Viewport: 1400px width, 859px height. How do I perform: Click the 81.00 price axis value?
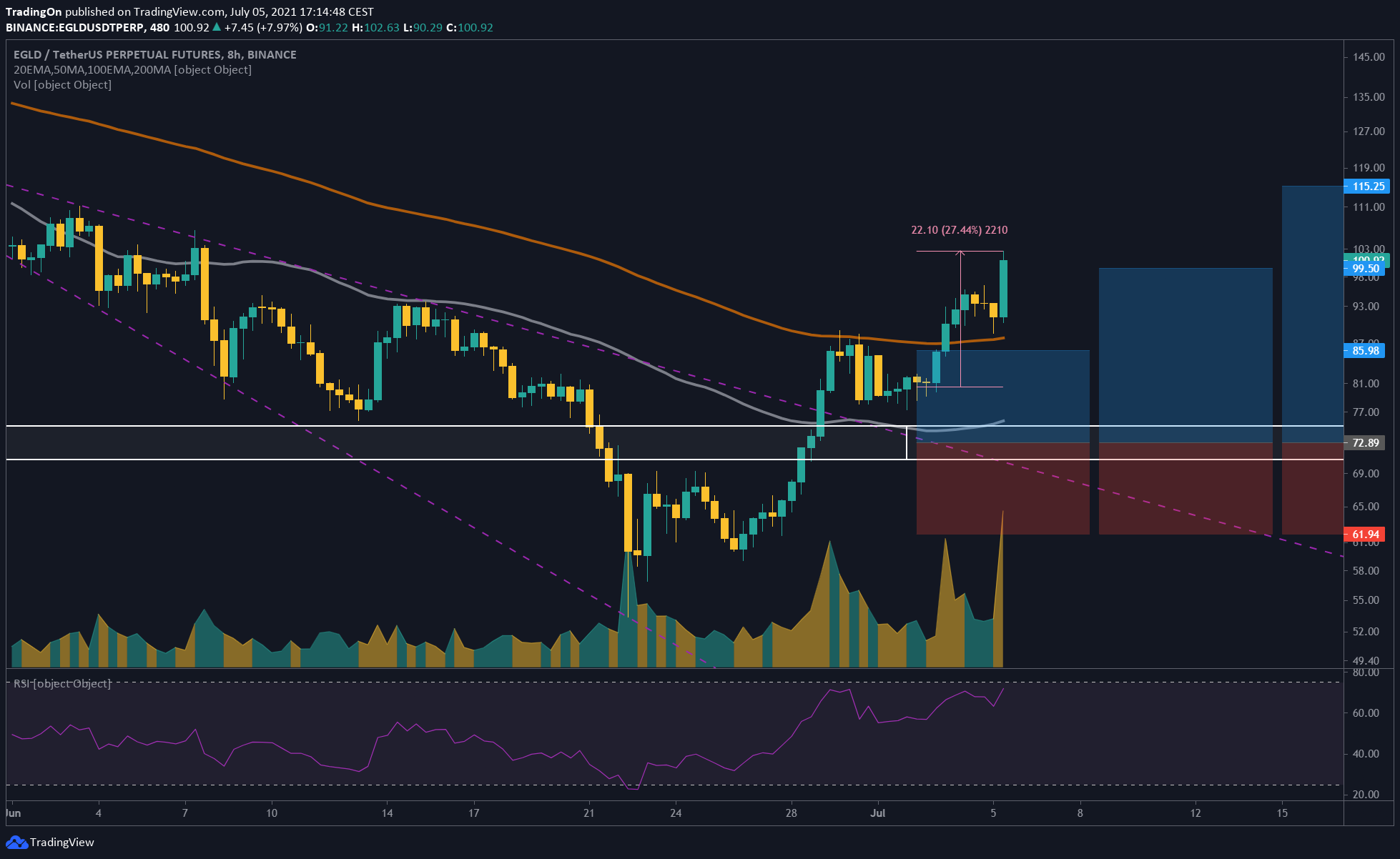[x=1366, y=384]
